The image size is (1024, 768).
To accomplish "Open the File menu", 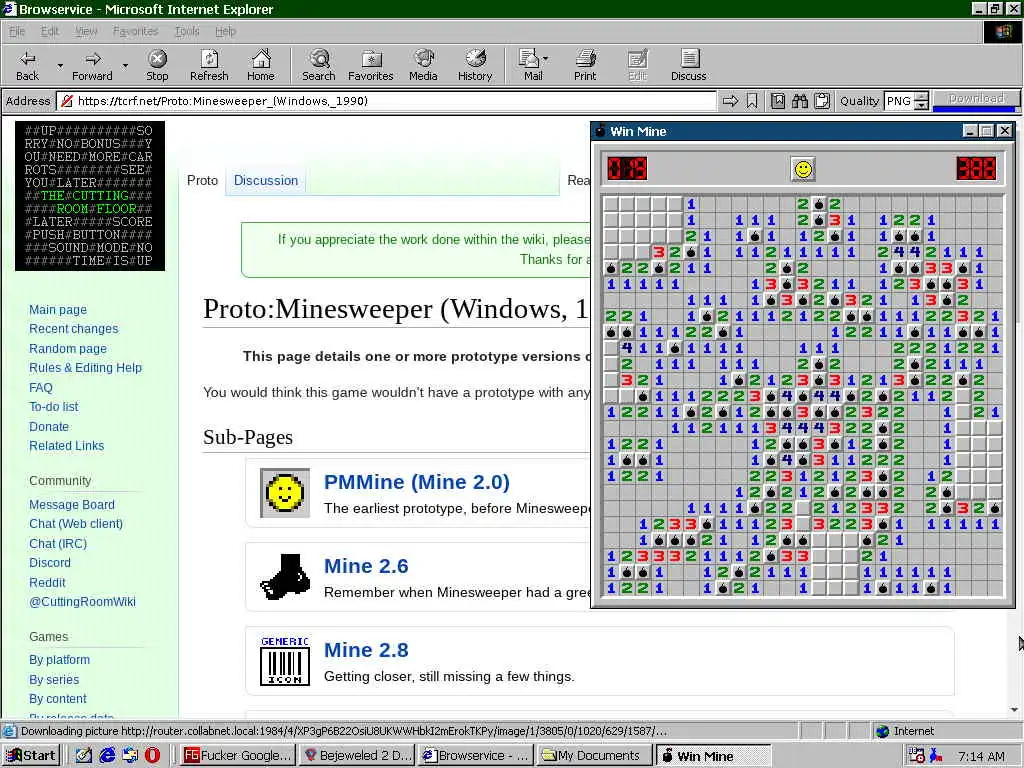I will pyautogui.click(x=17, y=31).
